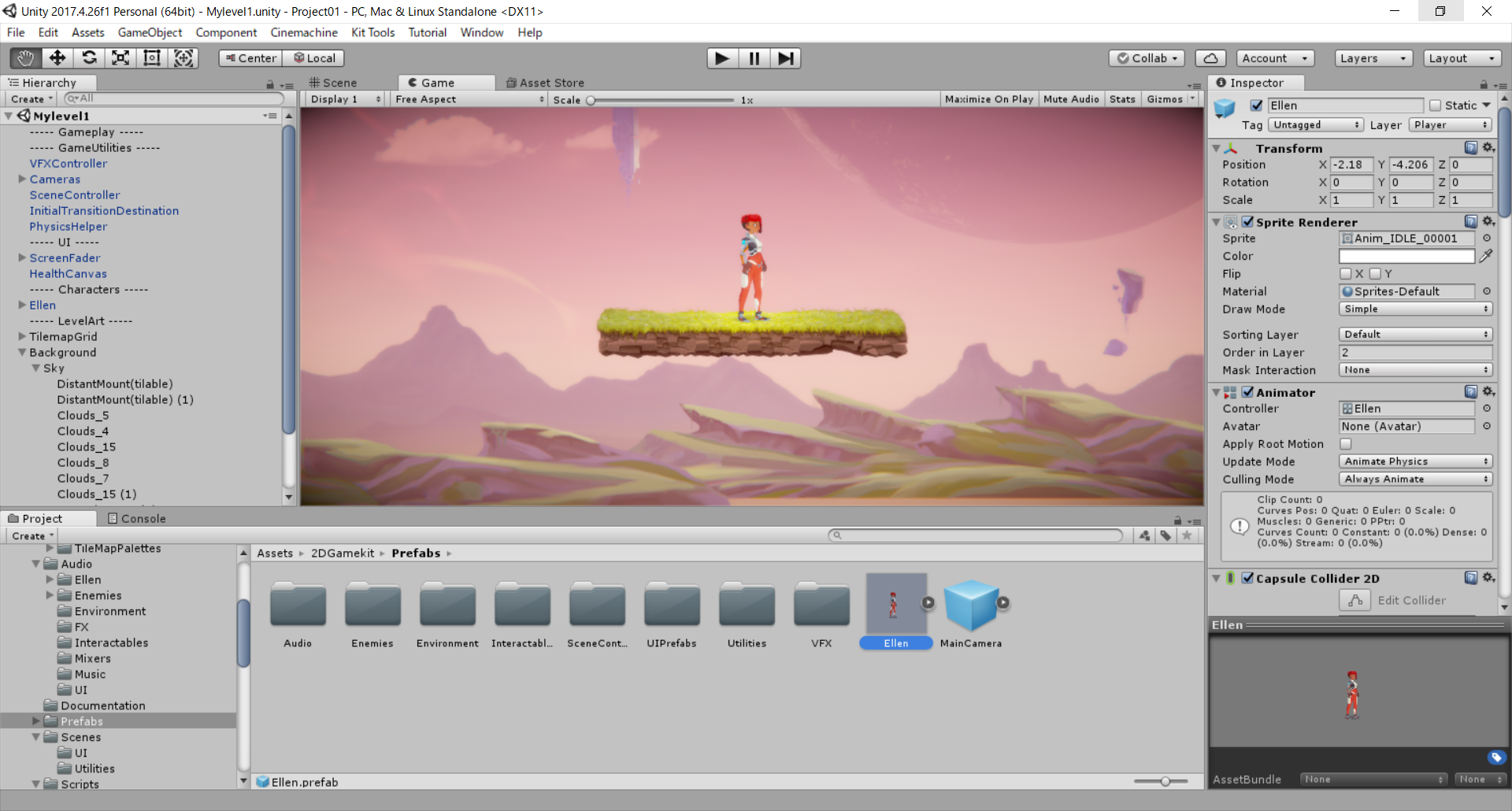Screen dimensions: 1512x811
Task: Click the asset label tag icon in preview
Action: click(1496, 757)
